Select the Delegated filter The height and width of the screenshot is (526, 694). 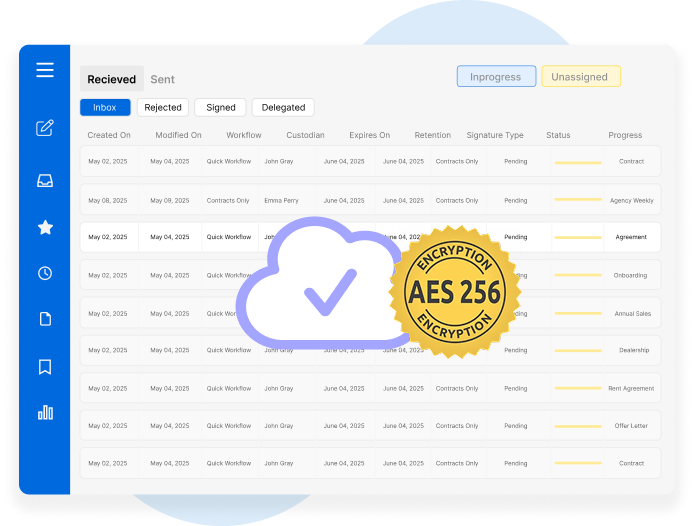pyautogui.click(x=283, y=108)
